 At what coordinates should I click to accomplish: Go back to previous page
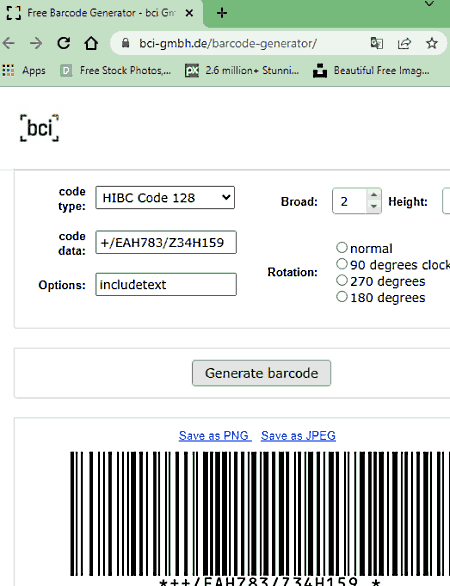(x=9, y=43)
